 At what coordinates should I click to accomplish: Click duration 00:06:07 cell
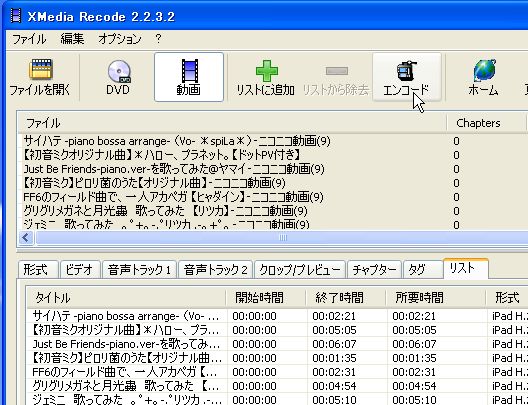click(x=414, y=344)
